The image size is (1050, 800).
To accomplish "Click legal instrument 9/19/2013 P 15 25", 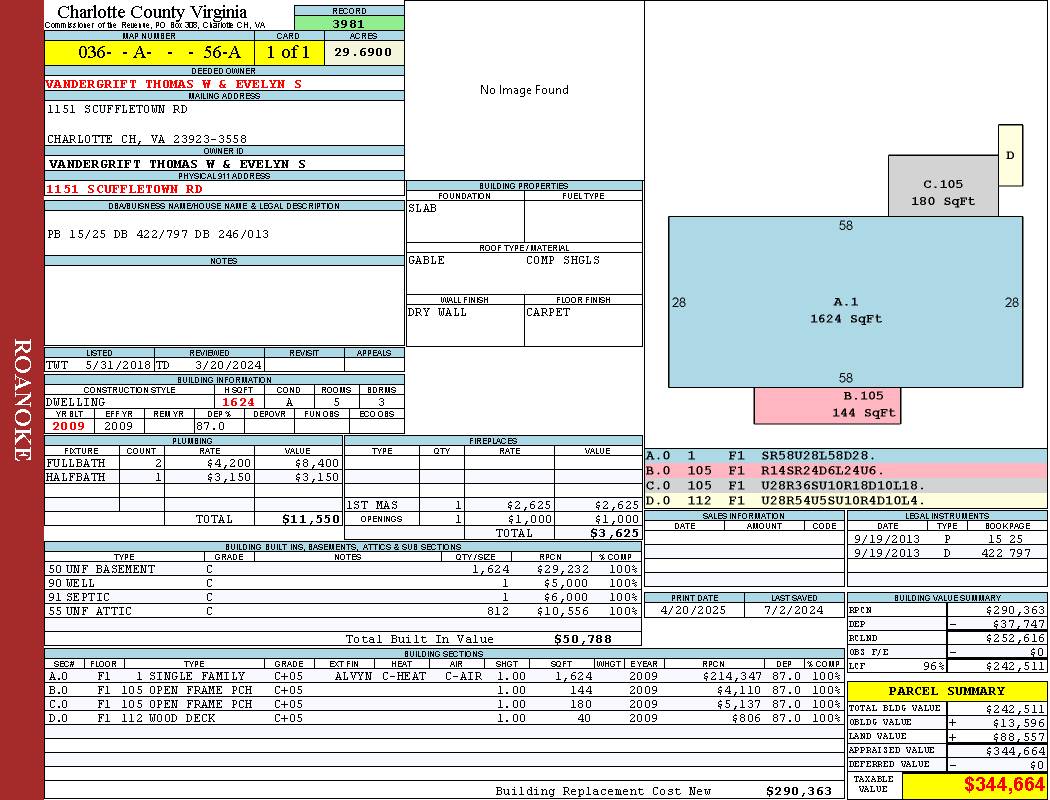I will click(x=947, y=538).
